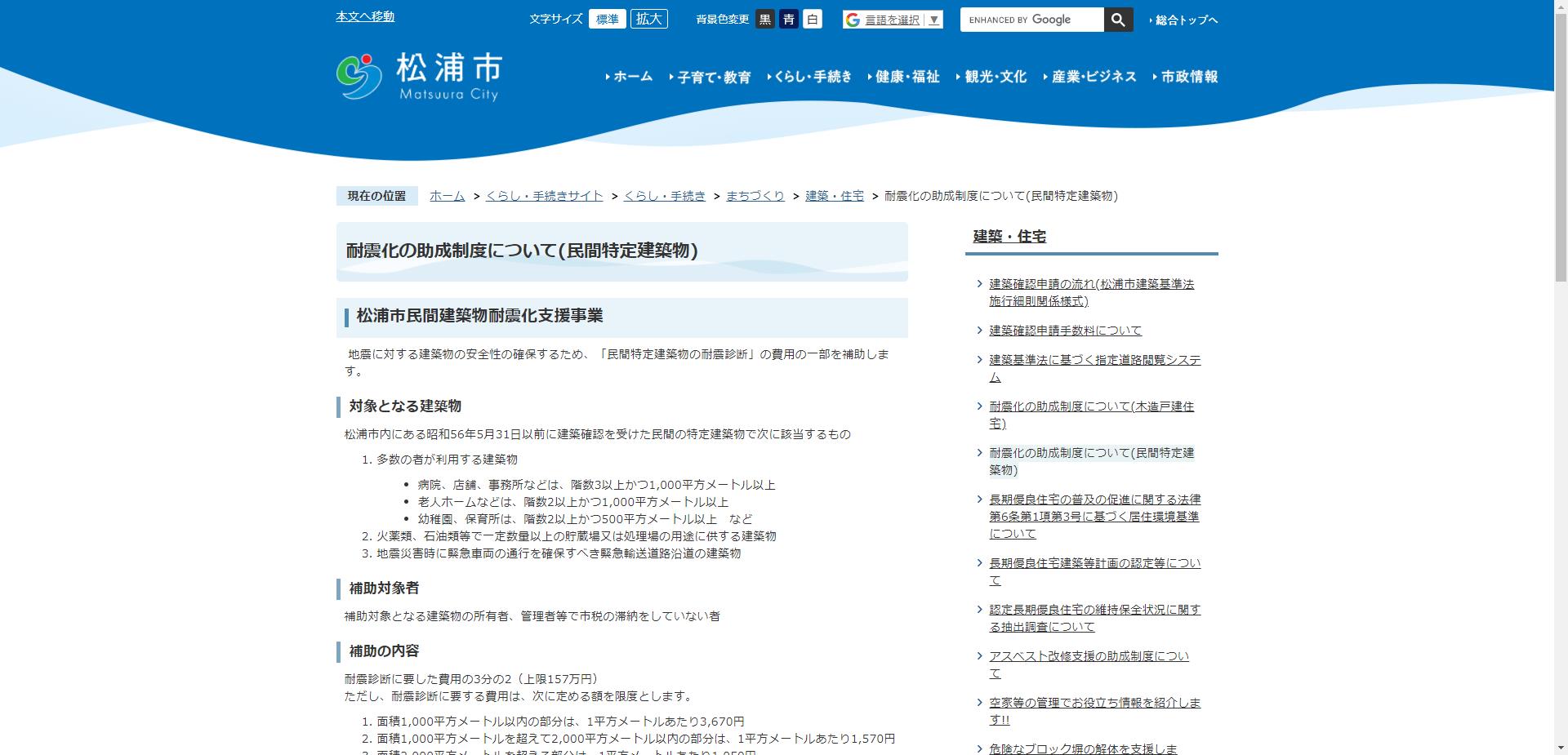The height and width of the screenshot is (755, 1568).
Task: Switch background color to 白
Action: 811,19
